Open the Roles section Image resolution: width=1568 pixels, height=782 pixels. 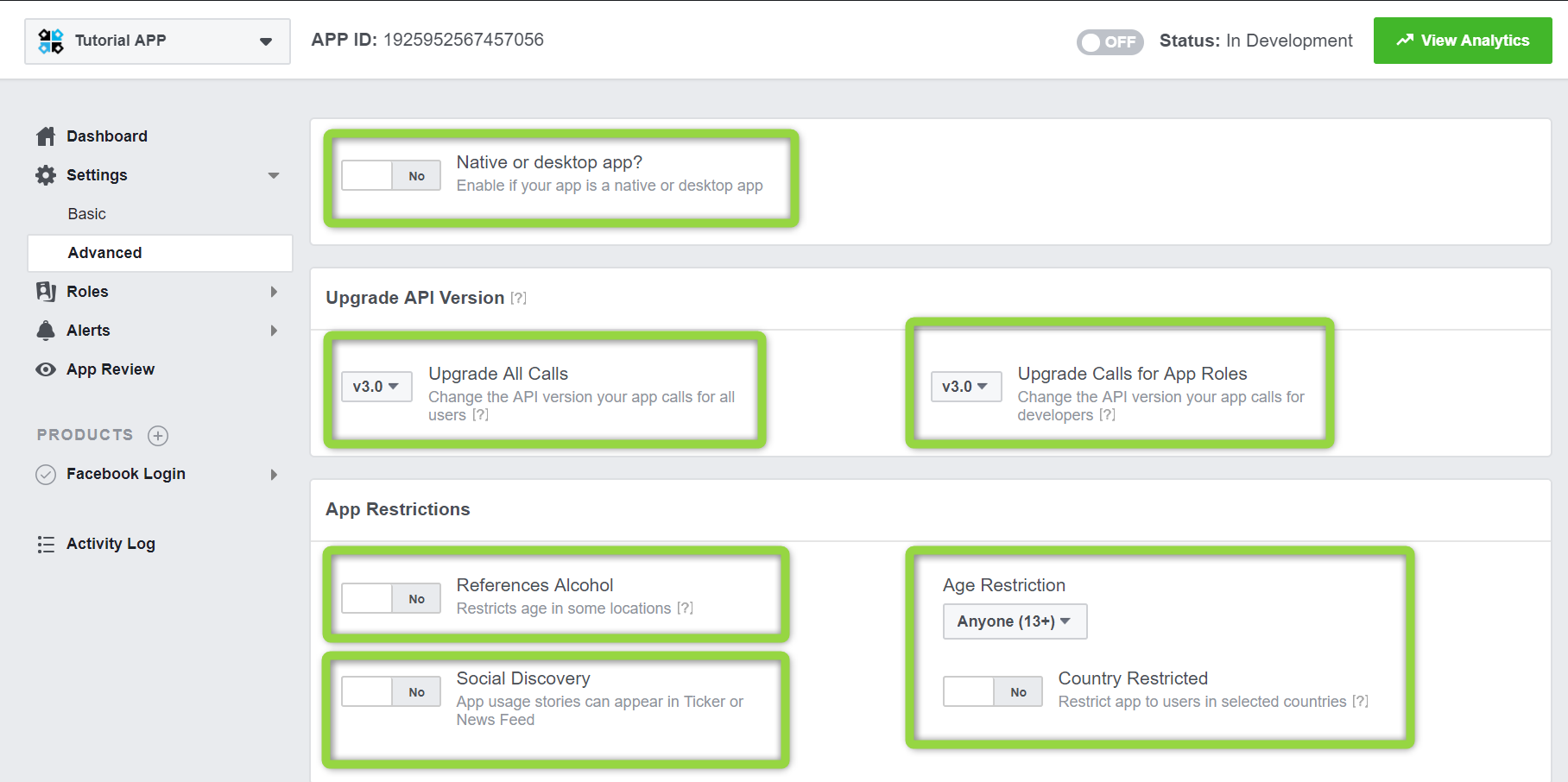click(87, 292)
